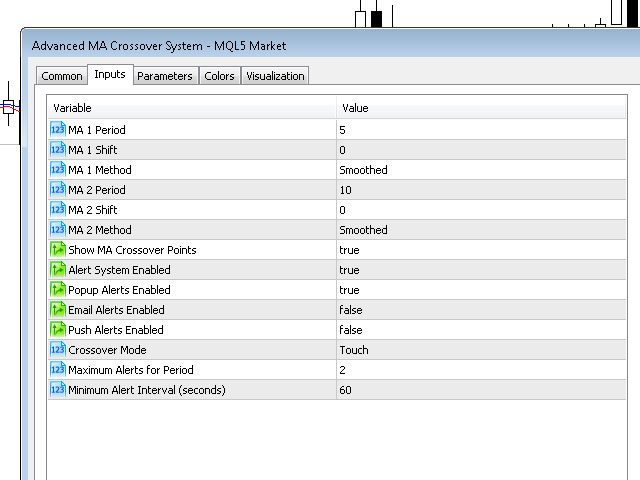
Task: Click the boolean icon beside Push Alerts Enabled
Action: point(58,329)
